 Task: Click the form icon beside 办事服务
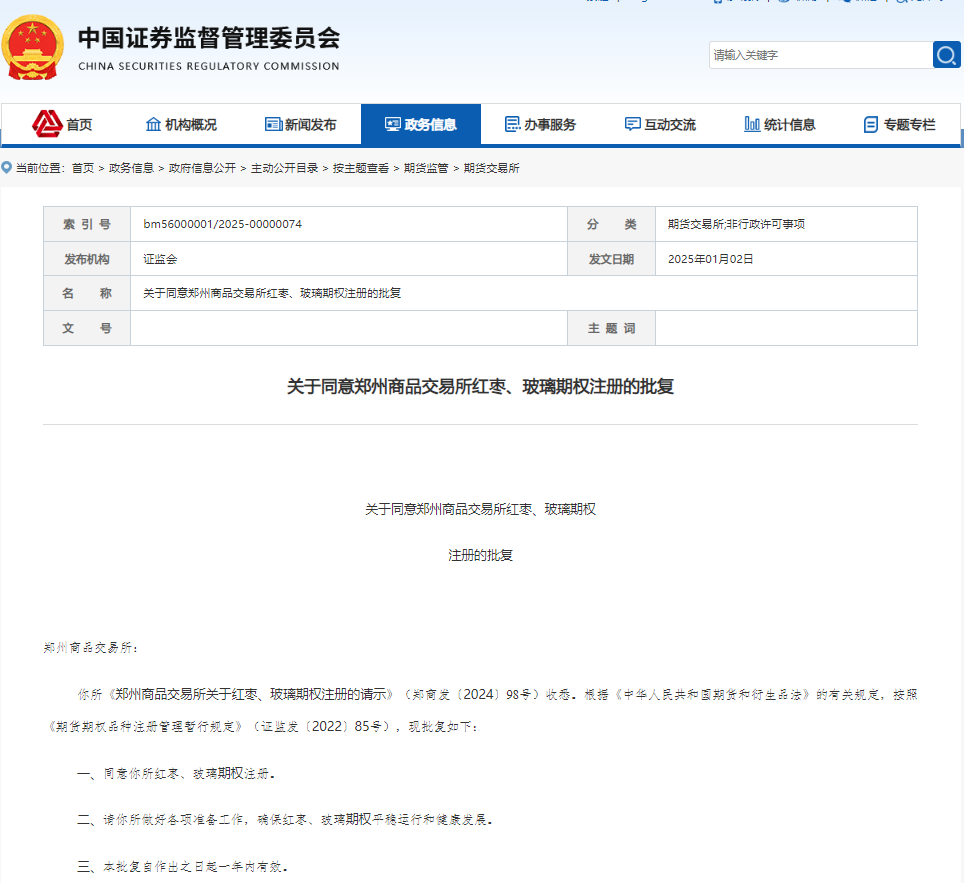click(512, 125)
